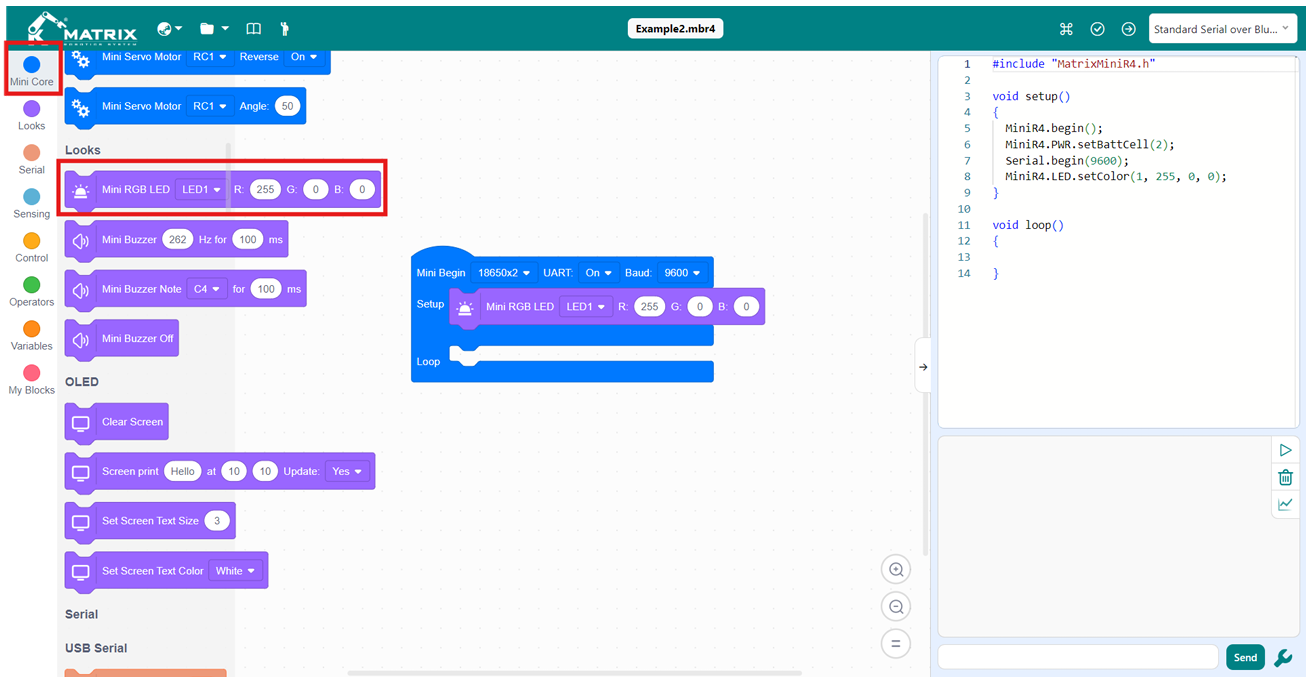Open LED1 dropdown on palette RGB LED block
Image resolution: width=1310 pixels, height=691 pixels.
coord(201,190)
